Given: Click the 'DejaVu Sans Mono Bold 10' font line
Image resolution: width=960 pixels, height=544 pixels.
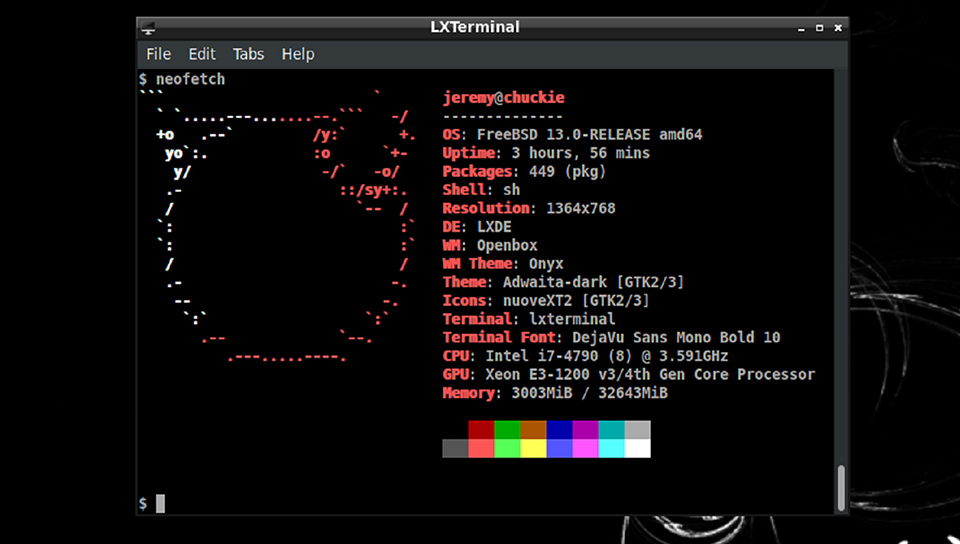Looking at the screenshot, I should [x=612, y=337].
